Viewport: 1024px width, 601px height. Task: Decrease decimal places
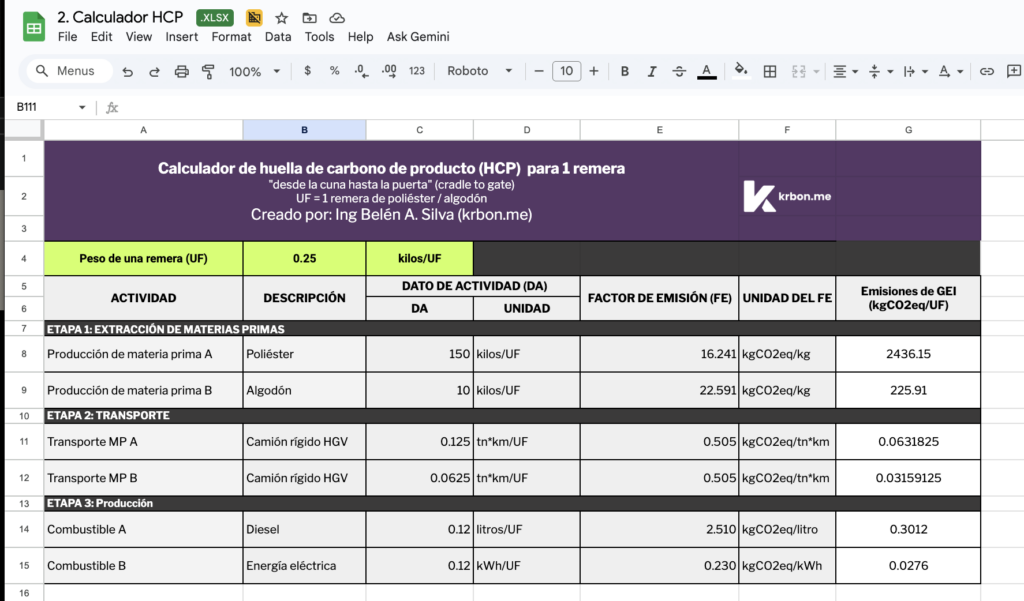360,71
